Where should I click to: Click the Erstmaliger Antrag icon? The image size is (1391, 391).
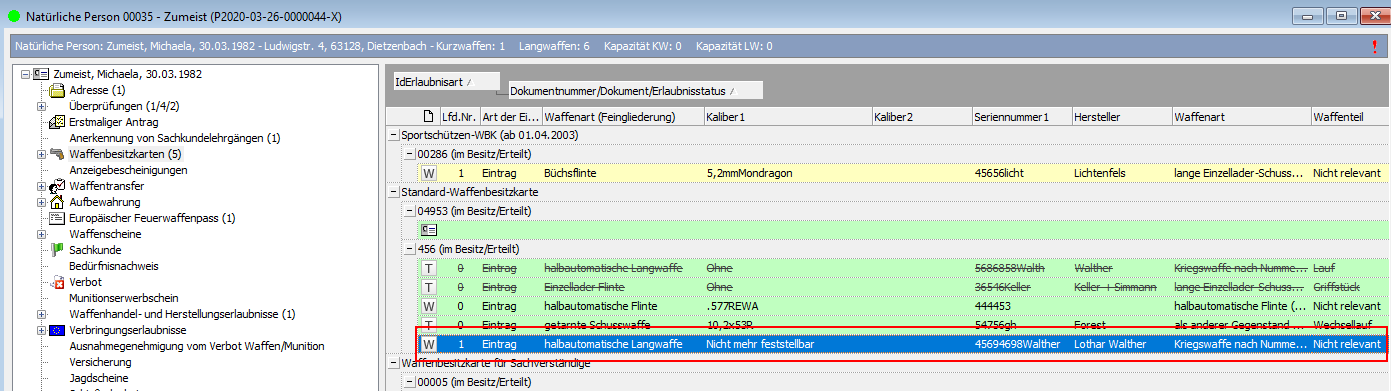(x=57, y=122)
